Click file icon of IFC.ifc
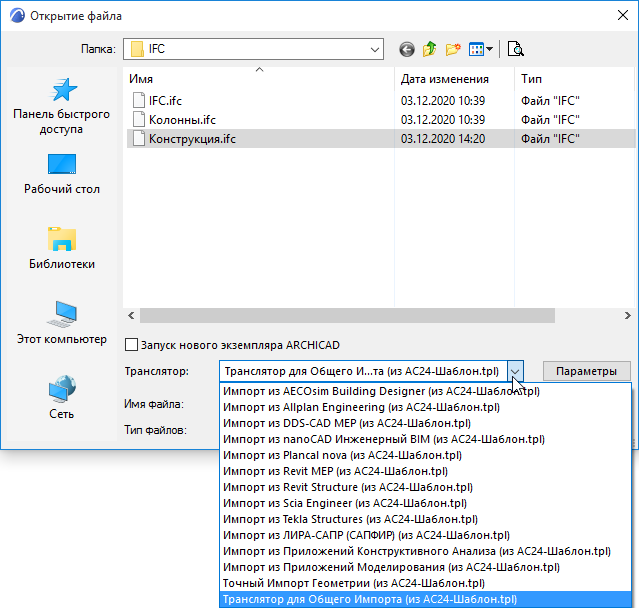 click(139, 100)
